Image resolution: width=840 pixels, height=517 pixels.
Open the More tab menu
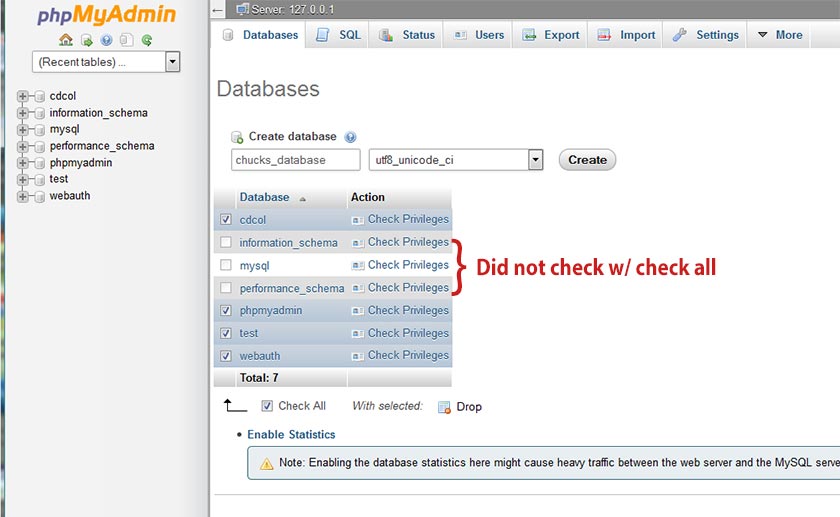pyautogui.click(x=779, y=35)
